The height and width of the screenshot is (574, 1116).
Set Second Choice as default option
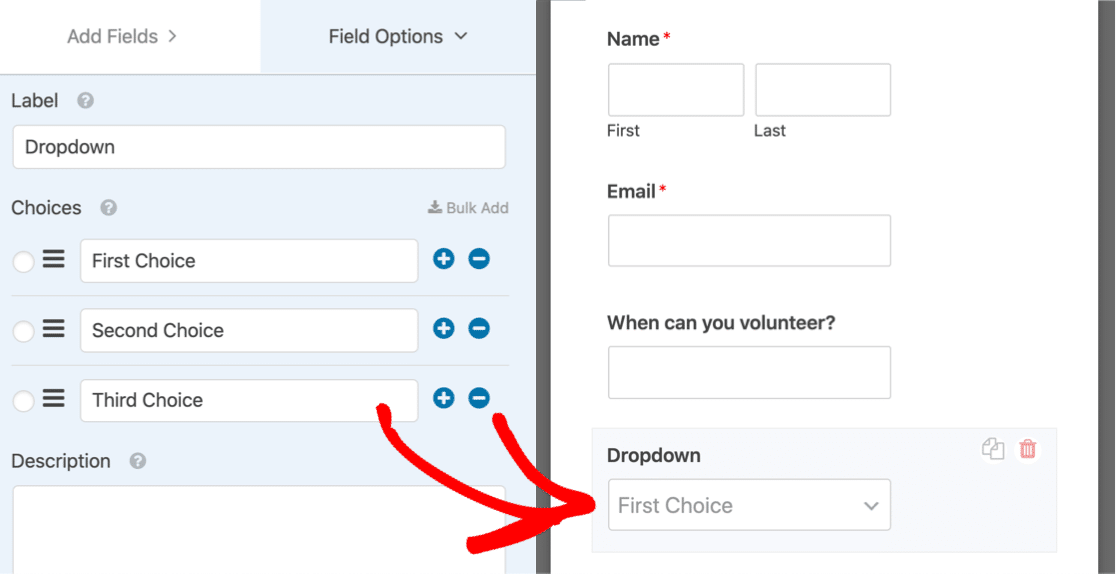click(x=23, y=332)
